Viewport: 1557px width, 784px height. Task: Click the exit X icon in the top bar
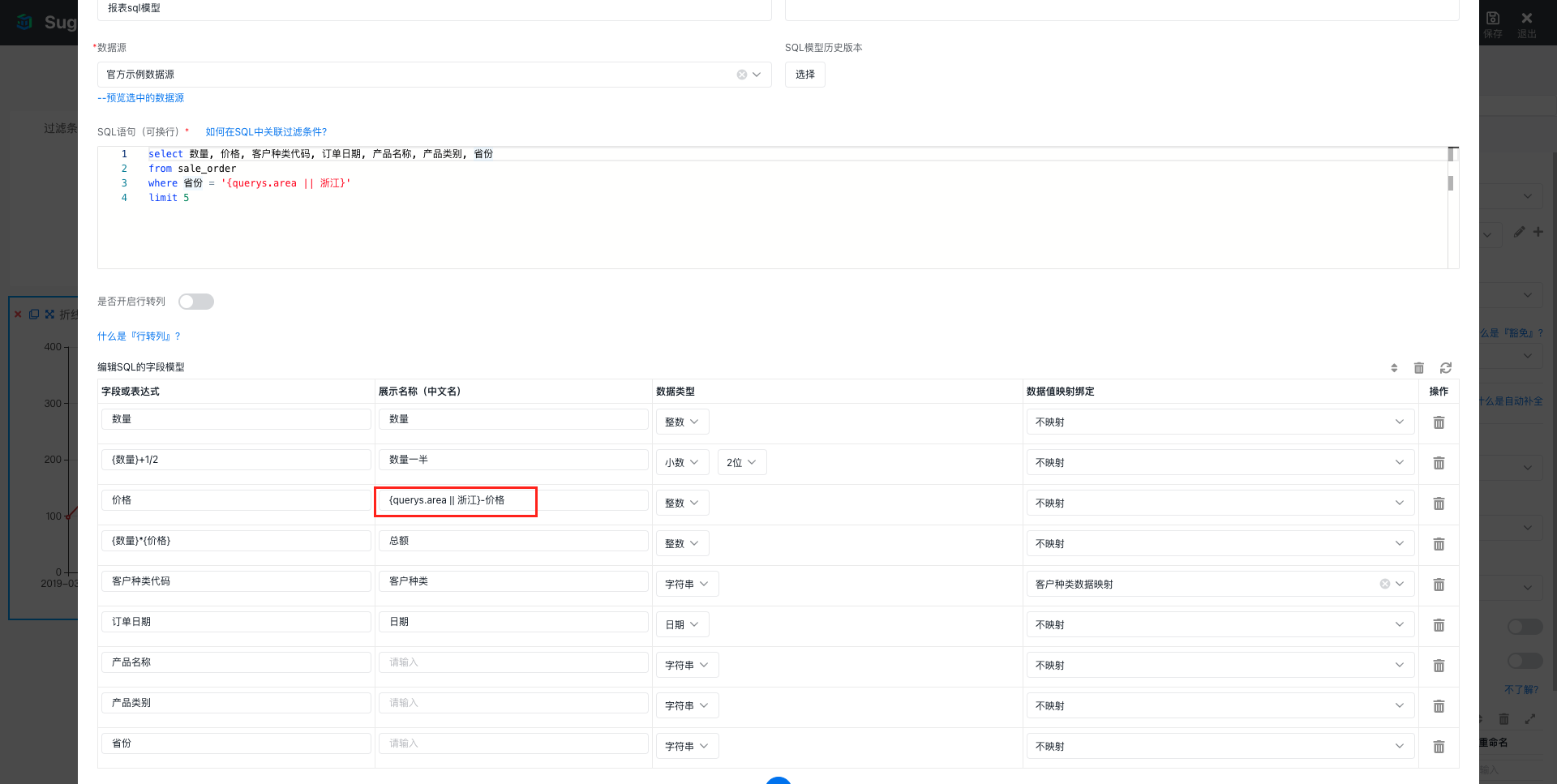(x=1527, y=18)
